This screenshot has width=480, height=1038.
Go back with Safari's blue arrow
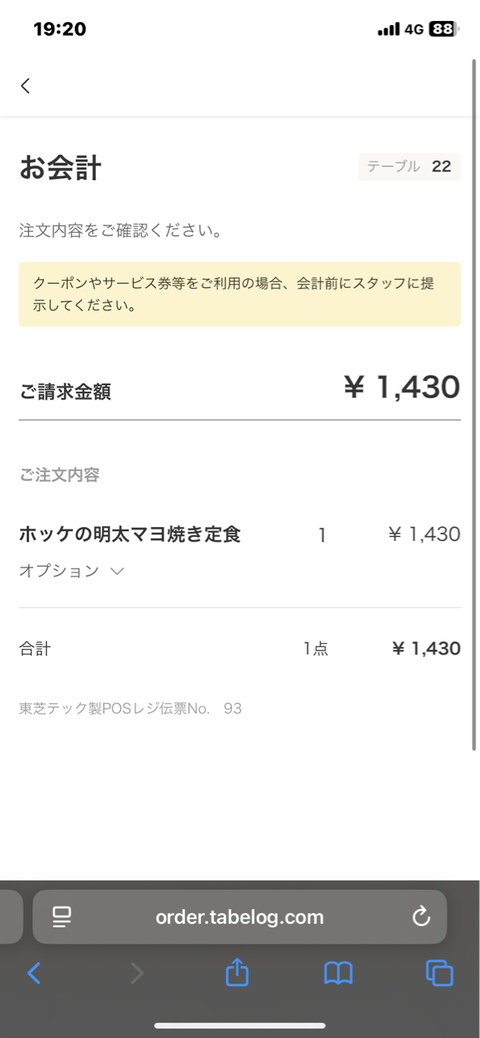(34, 973)
